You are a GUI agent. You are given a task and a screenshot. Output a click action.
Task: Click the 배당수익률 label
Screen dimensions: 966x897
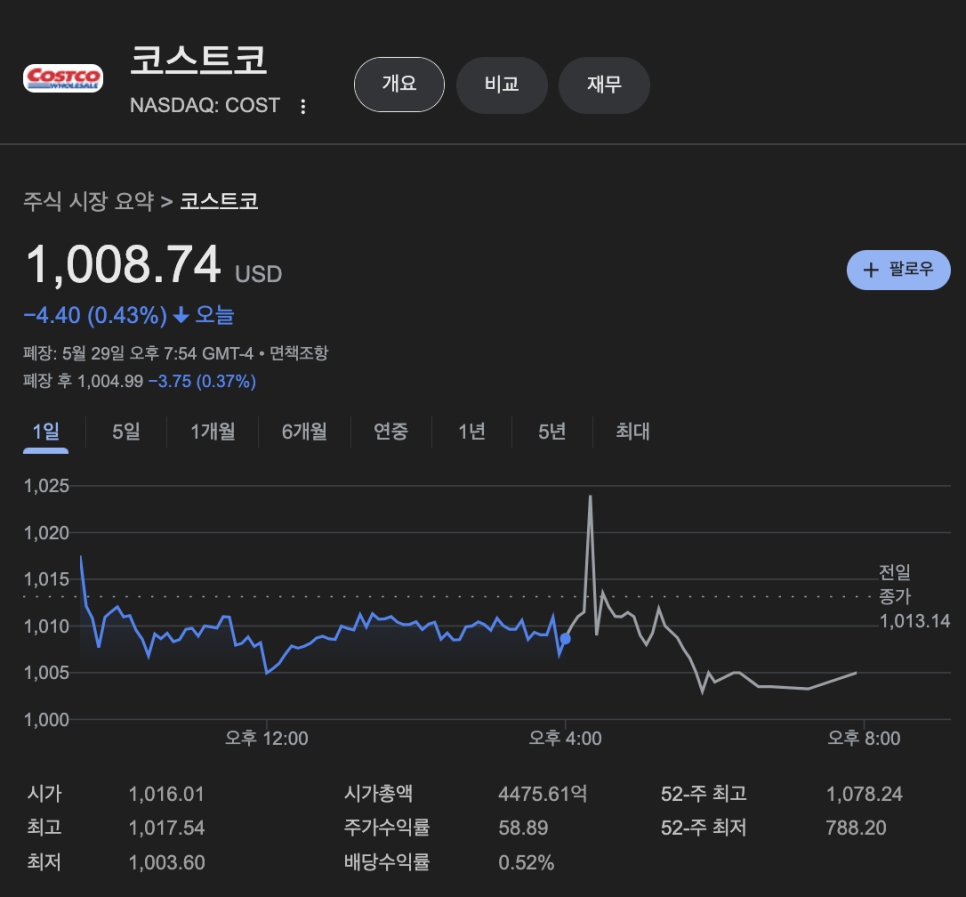tap(387, 862)
